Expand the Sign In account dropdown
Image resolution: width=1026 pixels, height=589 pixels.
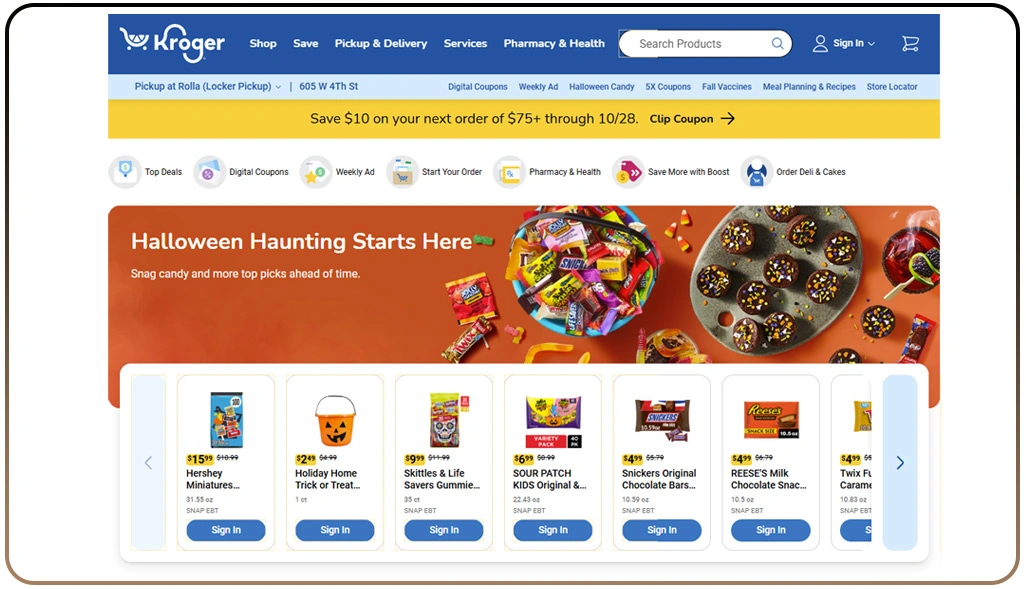click(843, 44)
